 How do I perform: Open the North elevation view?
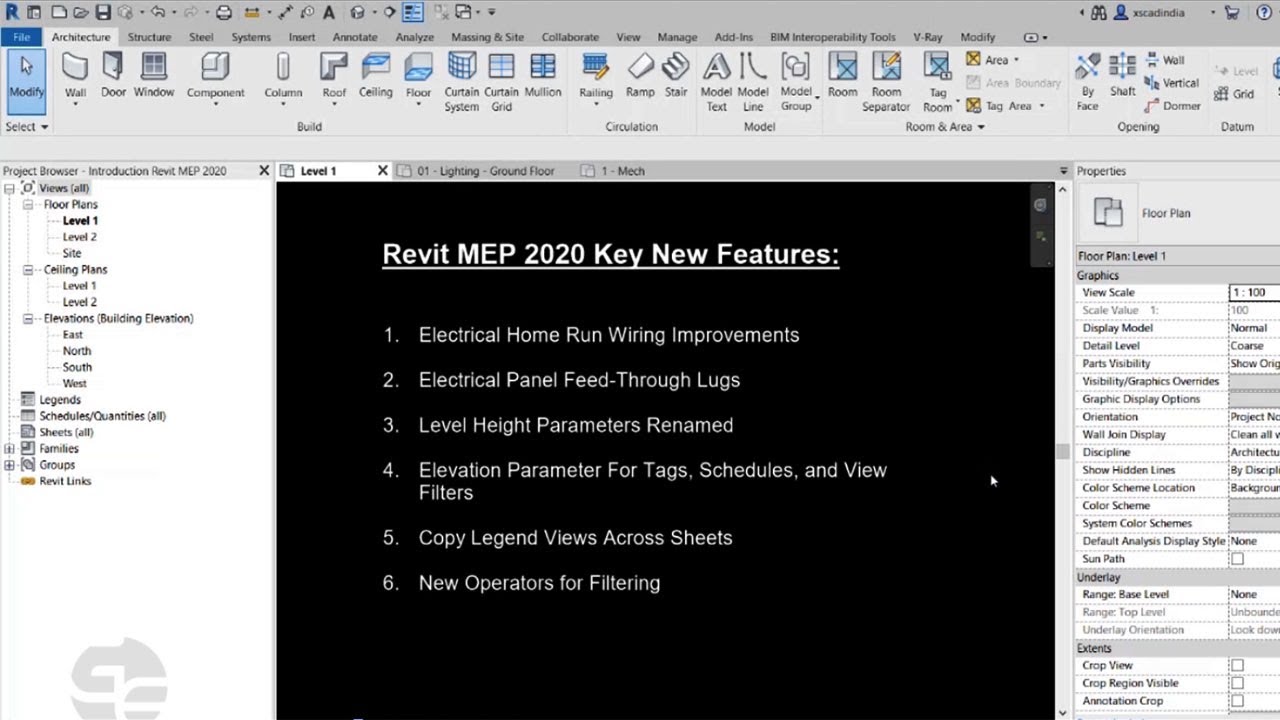point(77,351)
